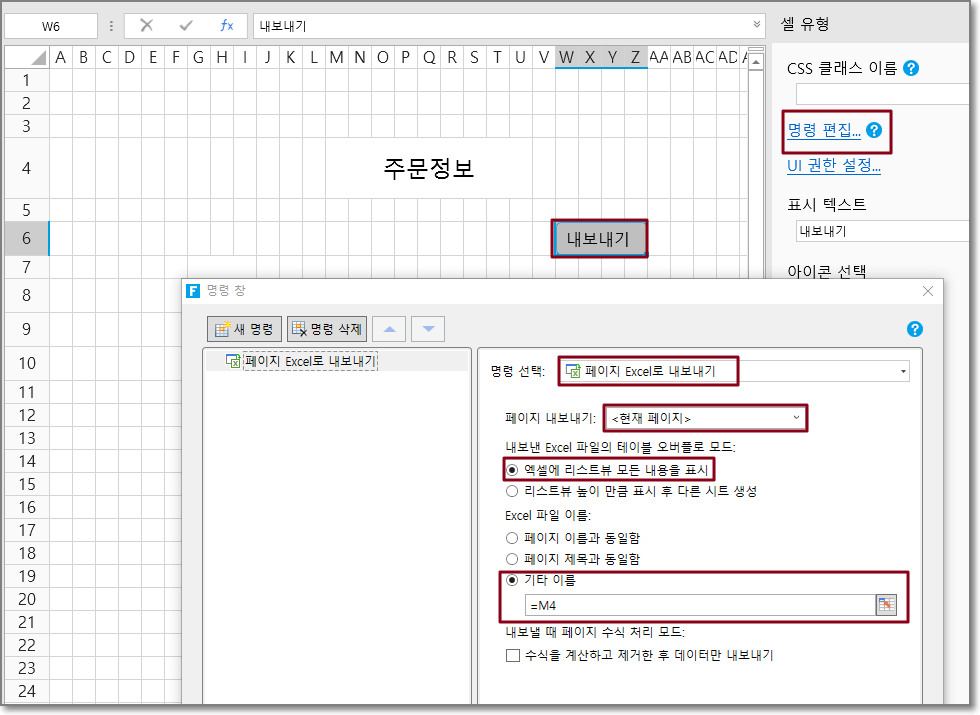Screen dimensions: 980x715
Task: Click the 새 명령 button
Action: click(245, 329)
